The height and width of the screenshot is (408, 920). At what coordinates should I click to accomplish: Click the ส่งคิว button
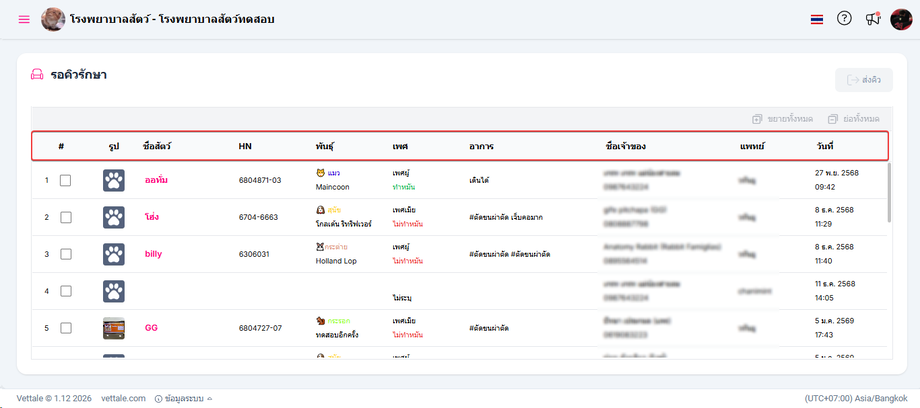tap(864, 80)
